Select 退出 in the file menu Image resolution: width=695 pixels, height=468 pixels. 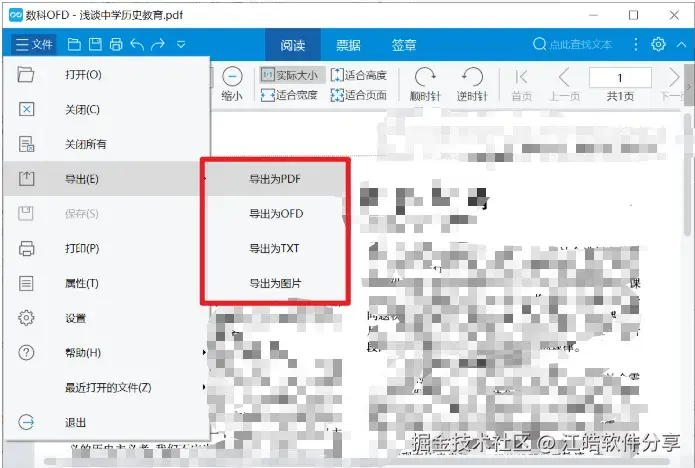106,422
